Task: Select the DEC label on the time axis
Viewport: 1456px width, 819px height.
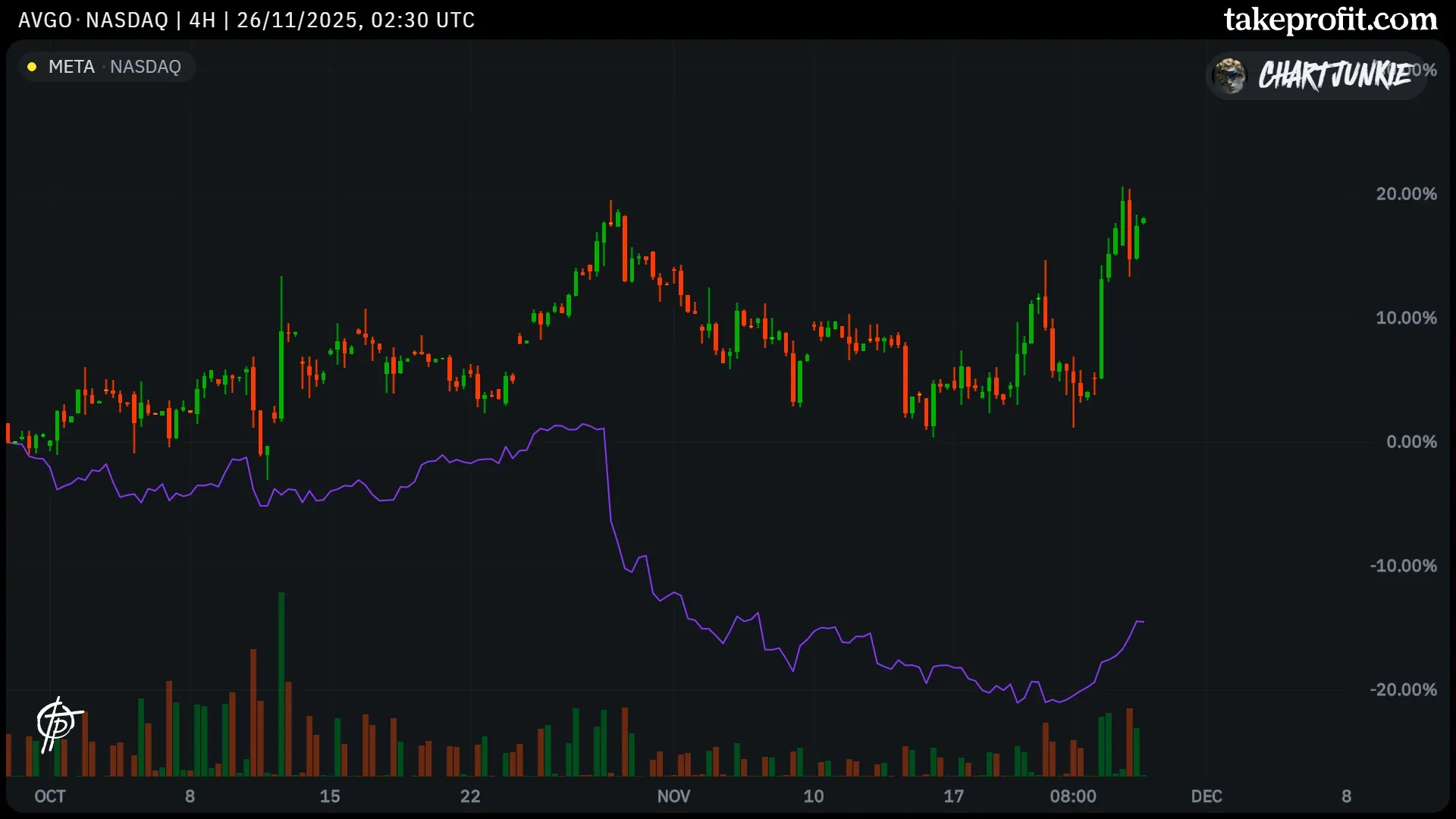Action: (1208, 797)
